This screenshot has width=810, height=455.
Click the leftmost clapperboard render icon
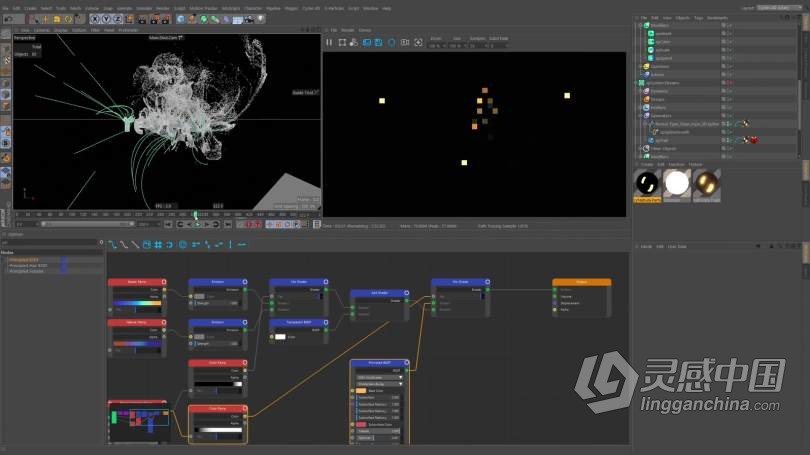tap(143, 19)
